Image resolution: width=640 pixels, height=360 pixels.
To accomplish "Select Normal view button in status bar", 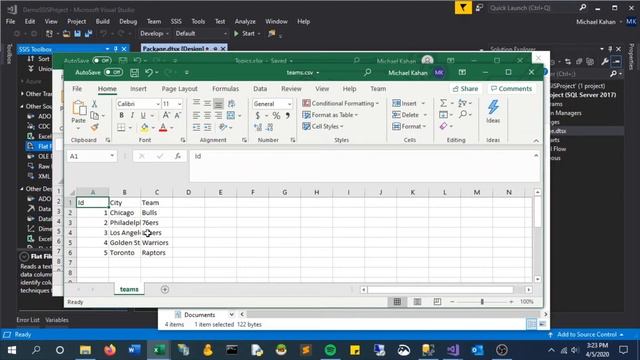I will coord(397,302).
